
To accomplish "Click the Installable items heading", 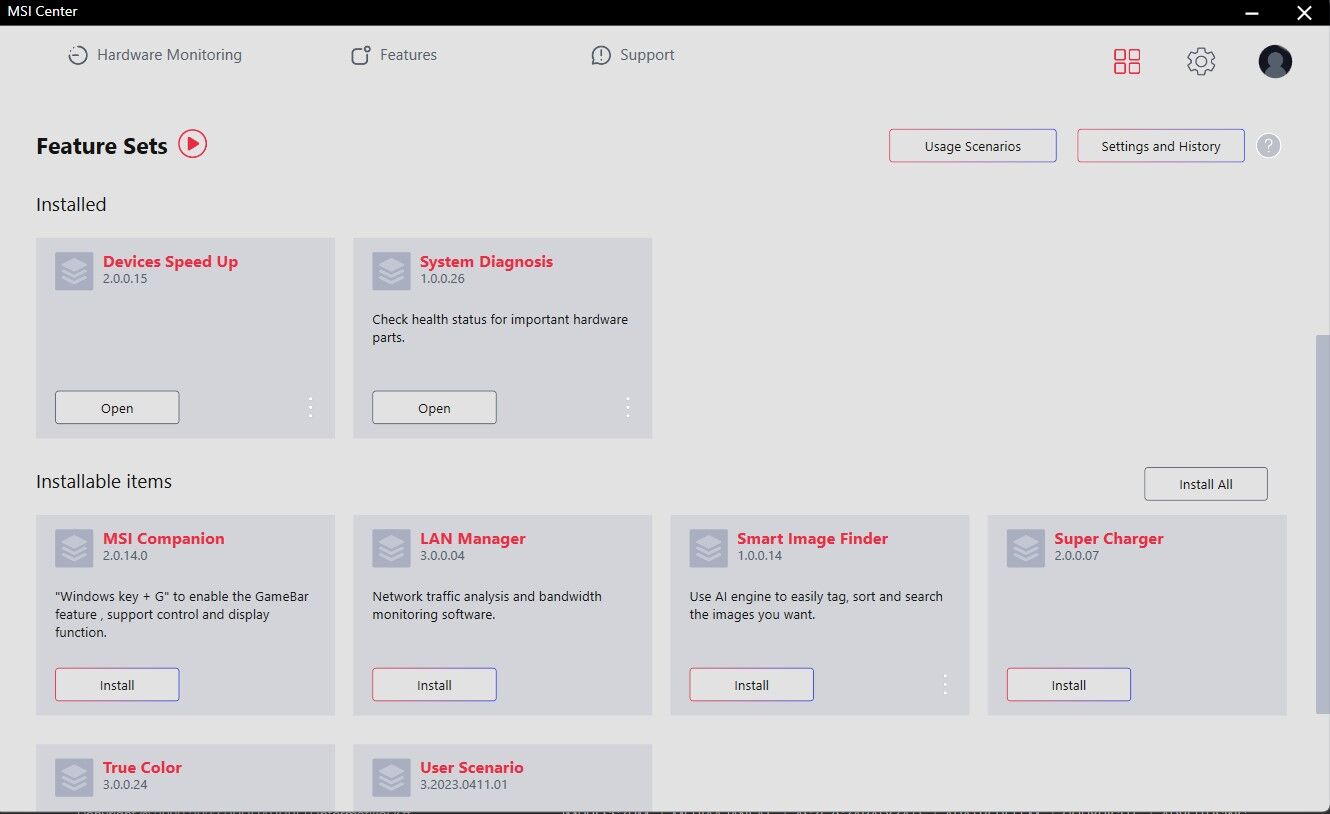I will pos(104,481).
